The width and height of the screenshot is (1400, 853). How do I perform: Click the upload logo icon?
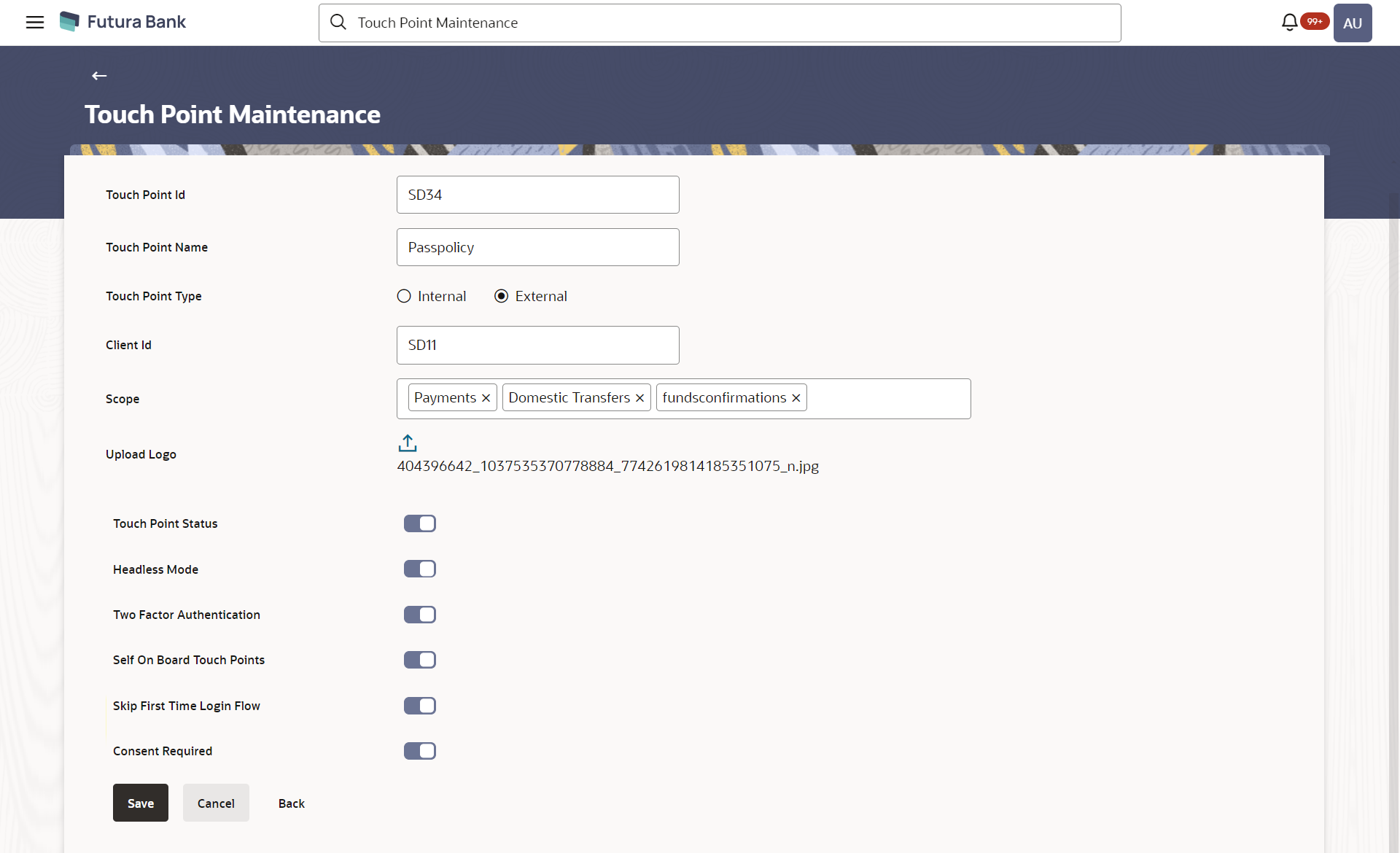point(408,443)
